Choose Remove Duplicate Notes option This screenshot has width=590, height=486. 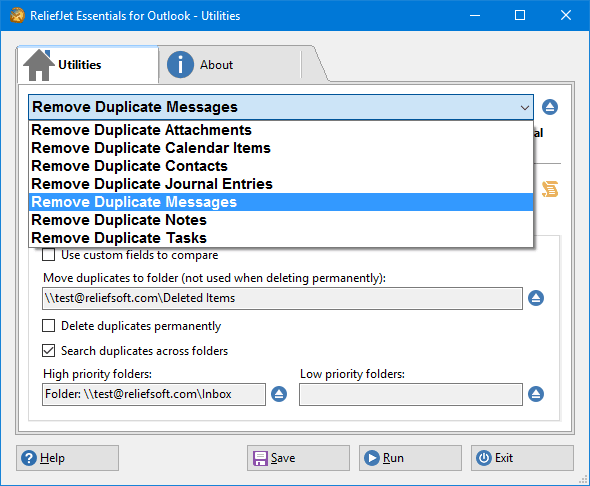tap(281, 220)
